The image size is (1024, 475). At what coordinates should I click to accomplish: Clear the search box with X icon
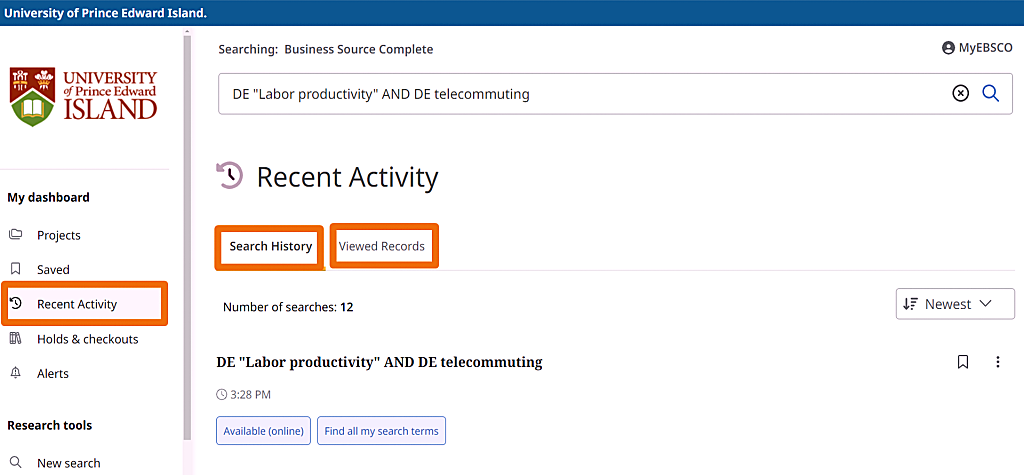(x=960, y=93)
